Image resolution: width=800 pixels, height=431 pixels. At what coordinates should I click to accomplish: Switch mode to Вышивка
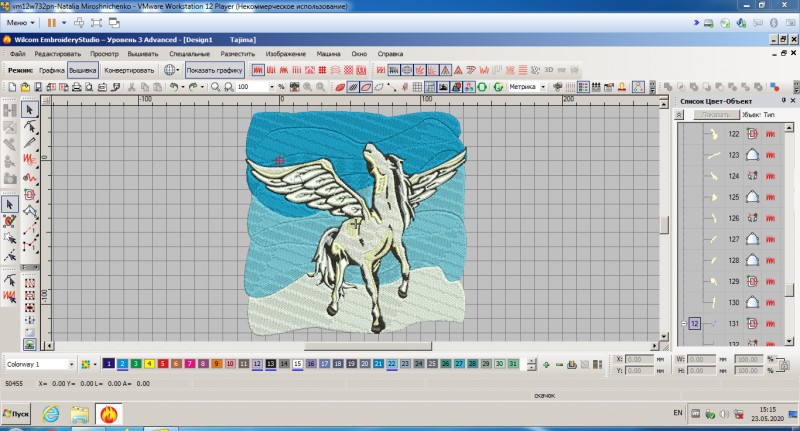tap(83, 70)
